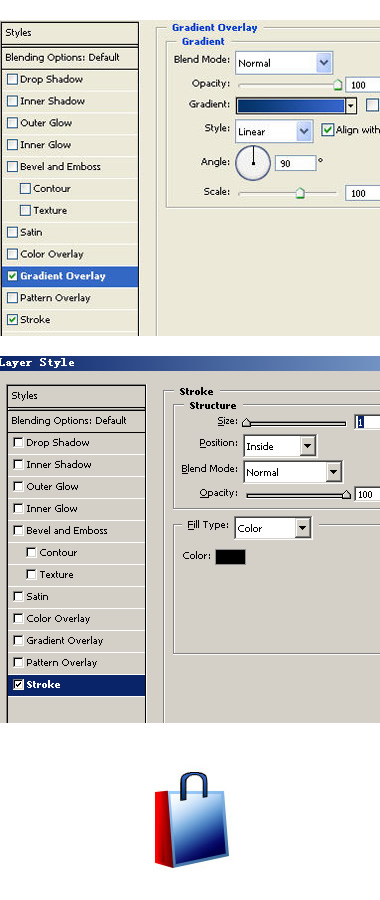Enable Satin in the Gradient Overlay dialog
Image resolution: width=380 pixels, height=900 pixels.
[x=12, y=232]
